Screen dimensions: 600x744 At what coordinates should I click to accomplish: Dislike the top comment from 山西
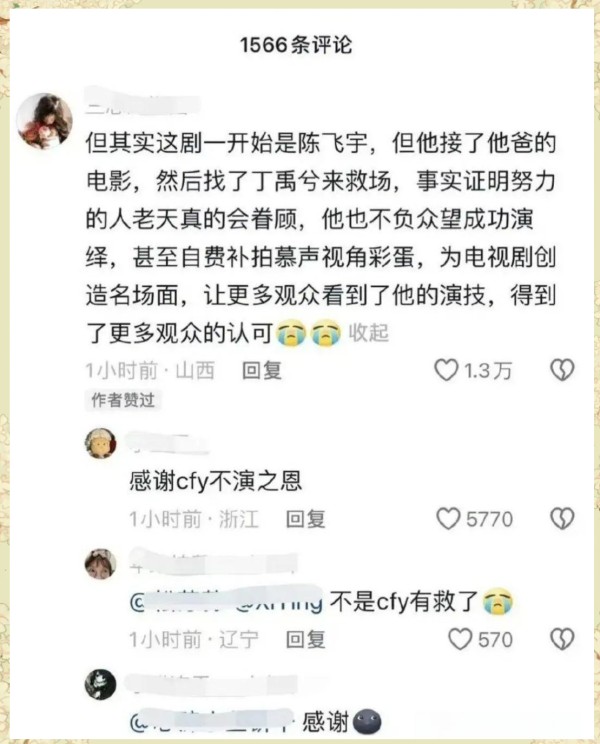(x=562, y=370)
